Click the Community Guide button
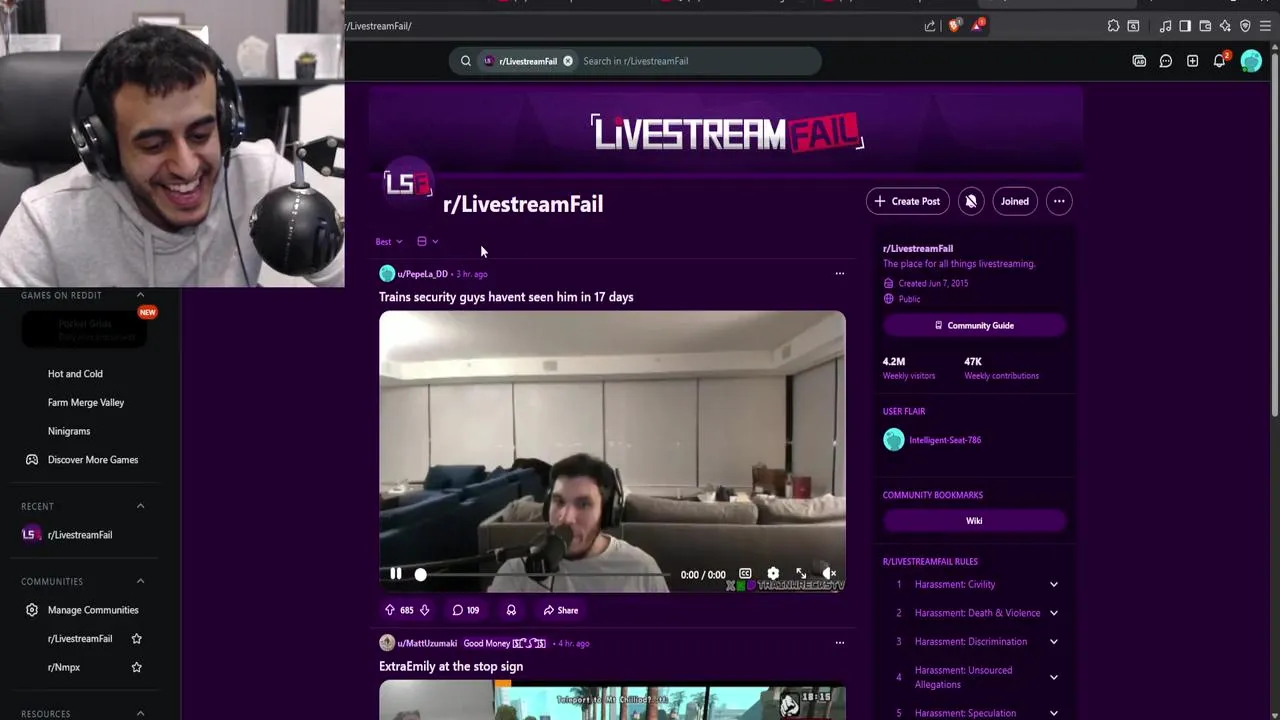 click(974, 325)
